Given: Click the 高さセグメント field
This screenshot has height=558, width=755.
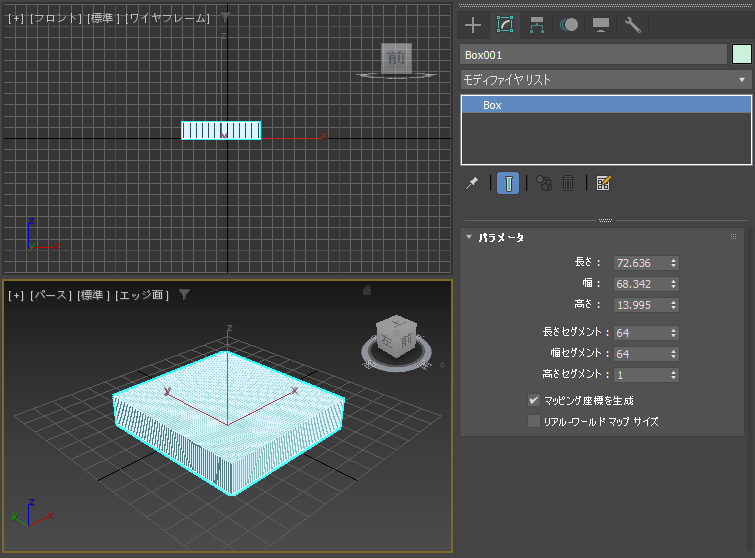Looking at the screenshot, I should coord(640,375).
